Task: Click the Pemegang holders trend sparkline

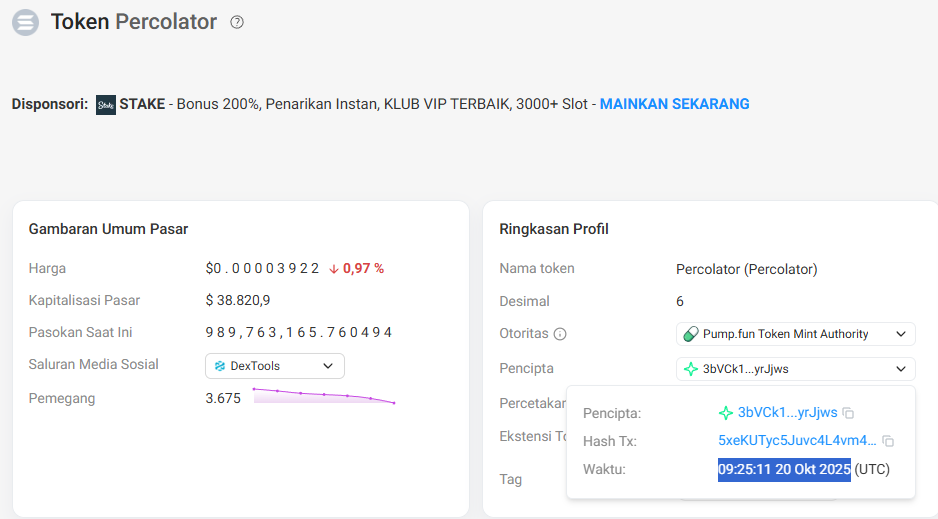Action: point(324,396)
